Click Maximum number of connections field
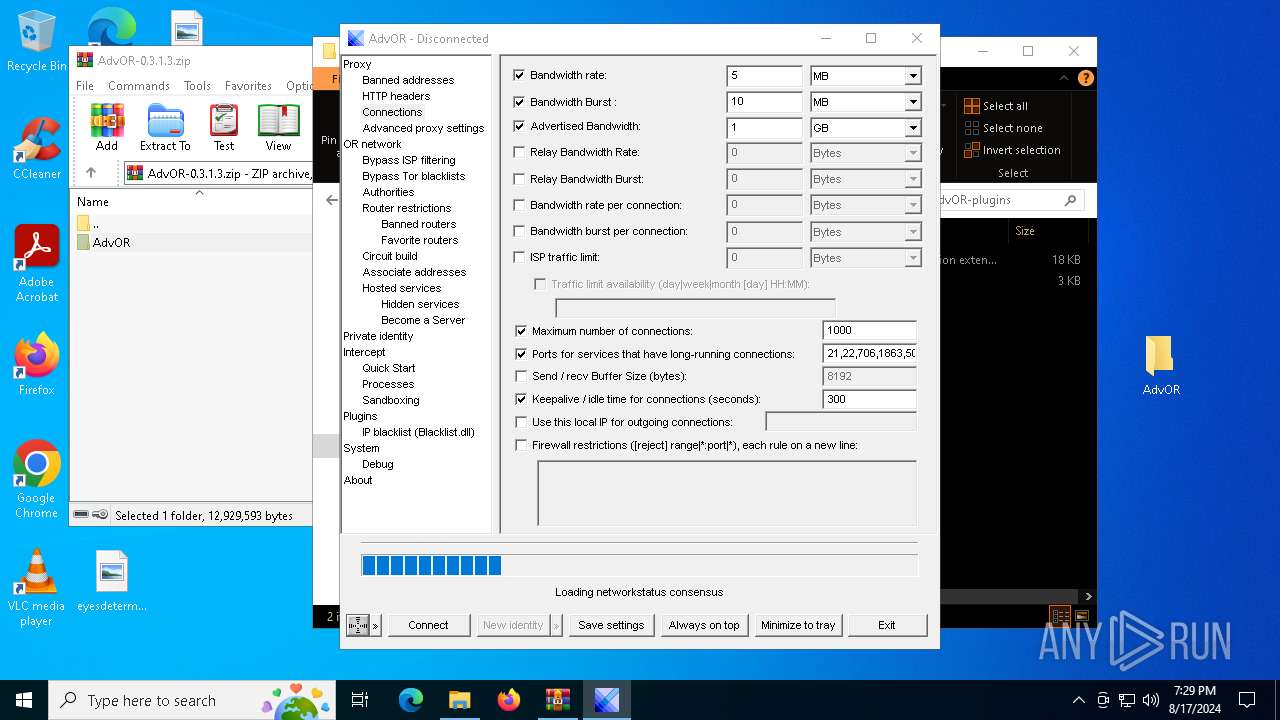The width and height of the screenshot is (1280, 720). [869, 331]
